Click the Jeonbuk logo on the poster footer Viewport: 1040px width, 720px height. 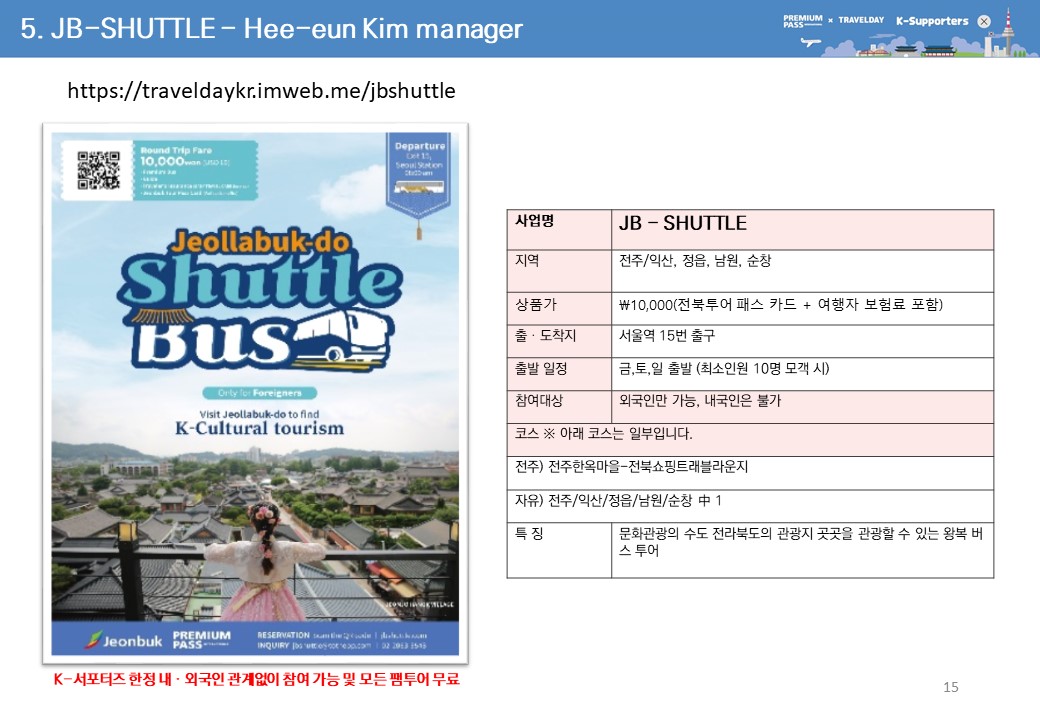(x=123, y=640)
